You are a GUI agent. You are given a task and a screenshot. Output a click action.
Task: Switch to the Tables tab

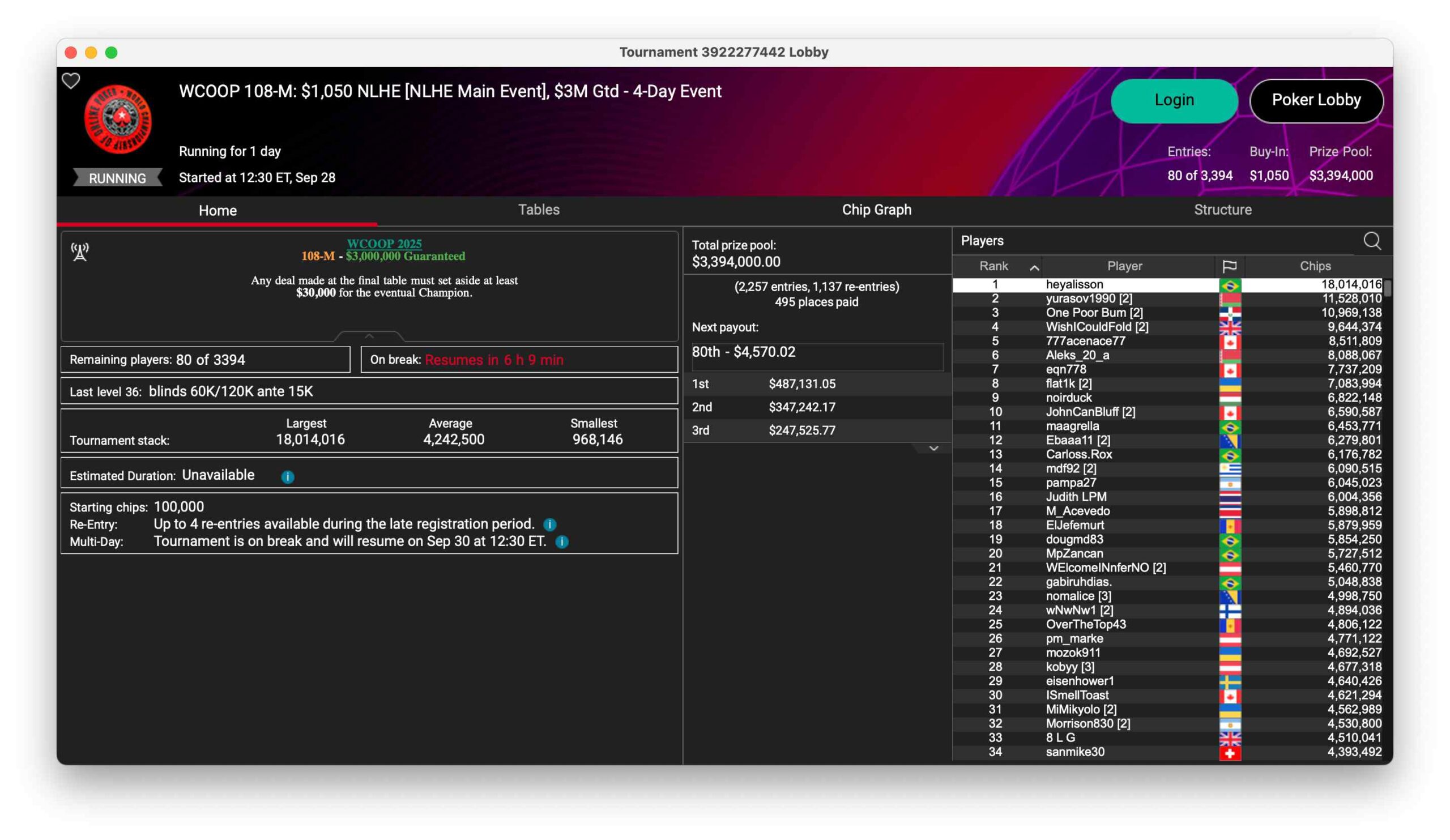click(539, 210)
